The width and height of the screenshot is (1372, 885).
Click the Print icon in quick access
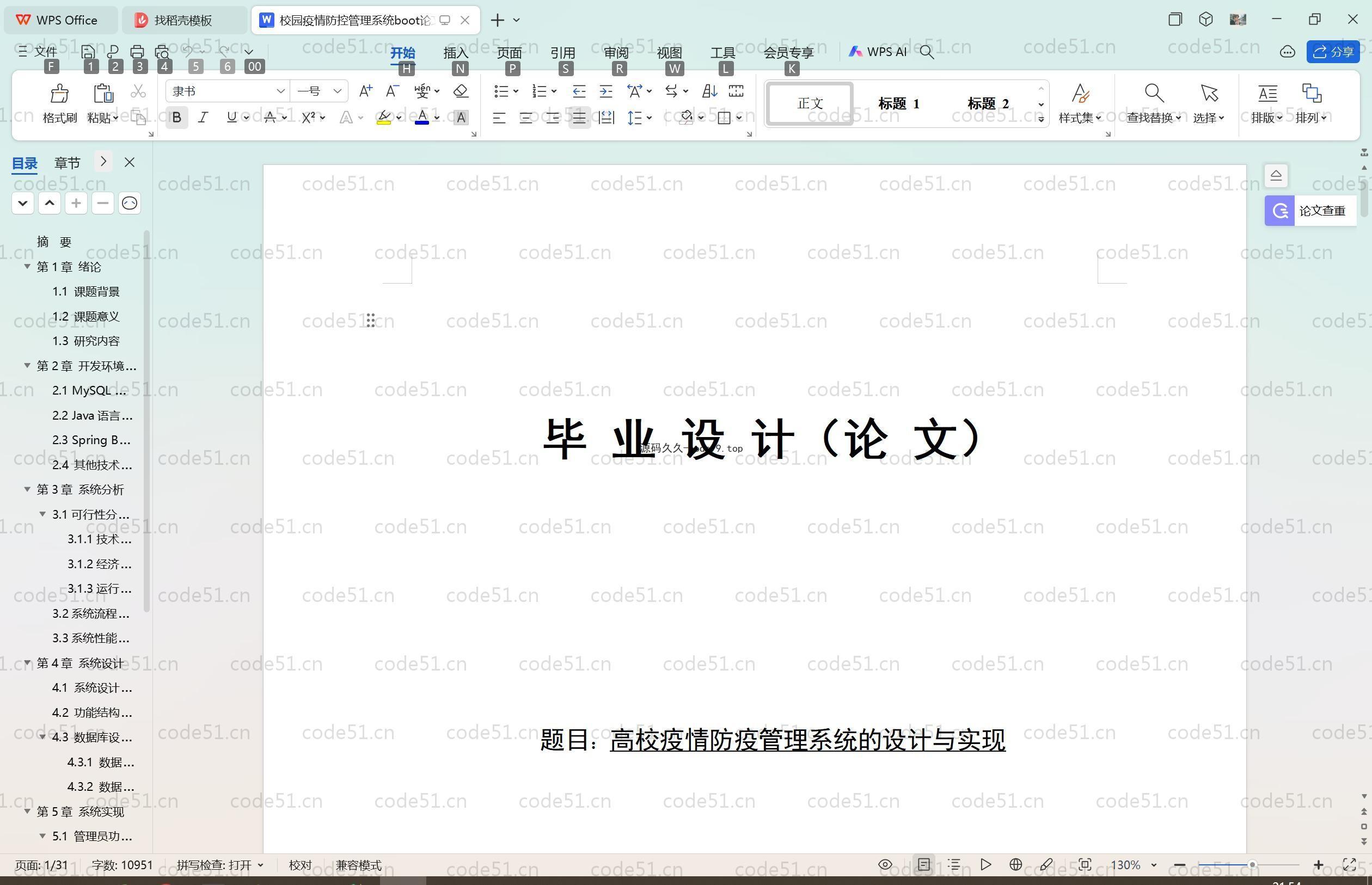(137, 52)
